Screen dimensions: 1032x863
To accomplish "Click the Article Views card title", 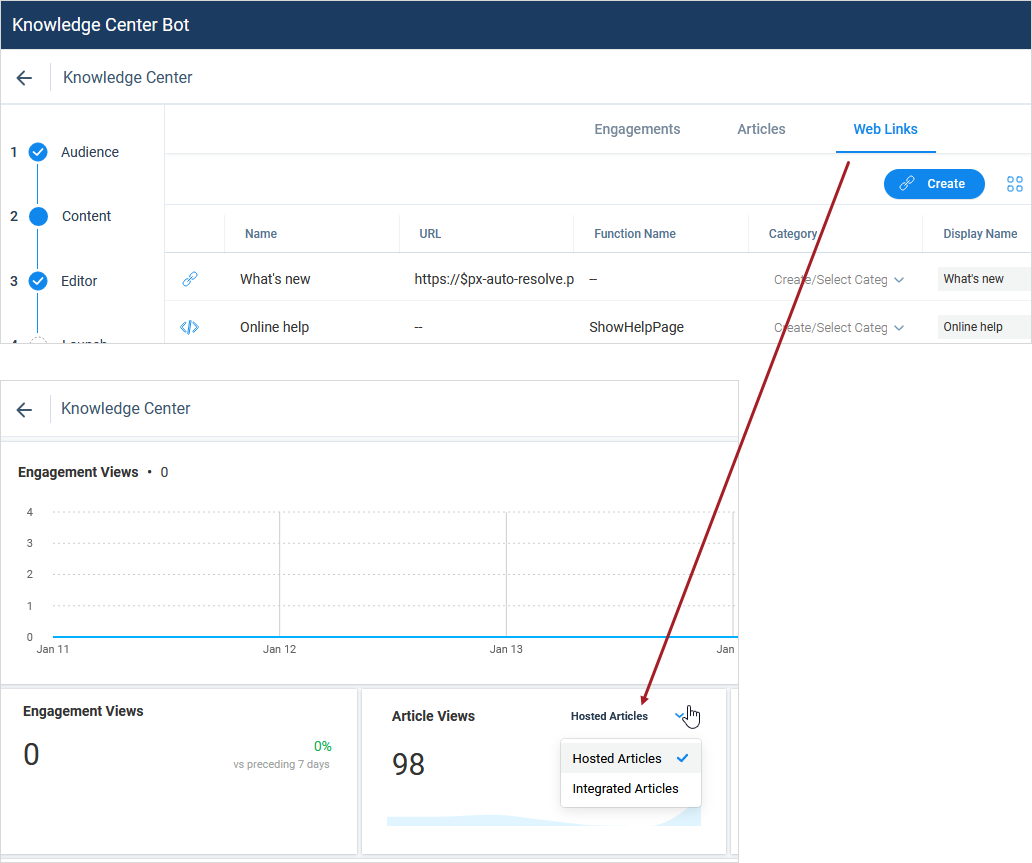I will pos(433,716).
